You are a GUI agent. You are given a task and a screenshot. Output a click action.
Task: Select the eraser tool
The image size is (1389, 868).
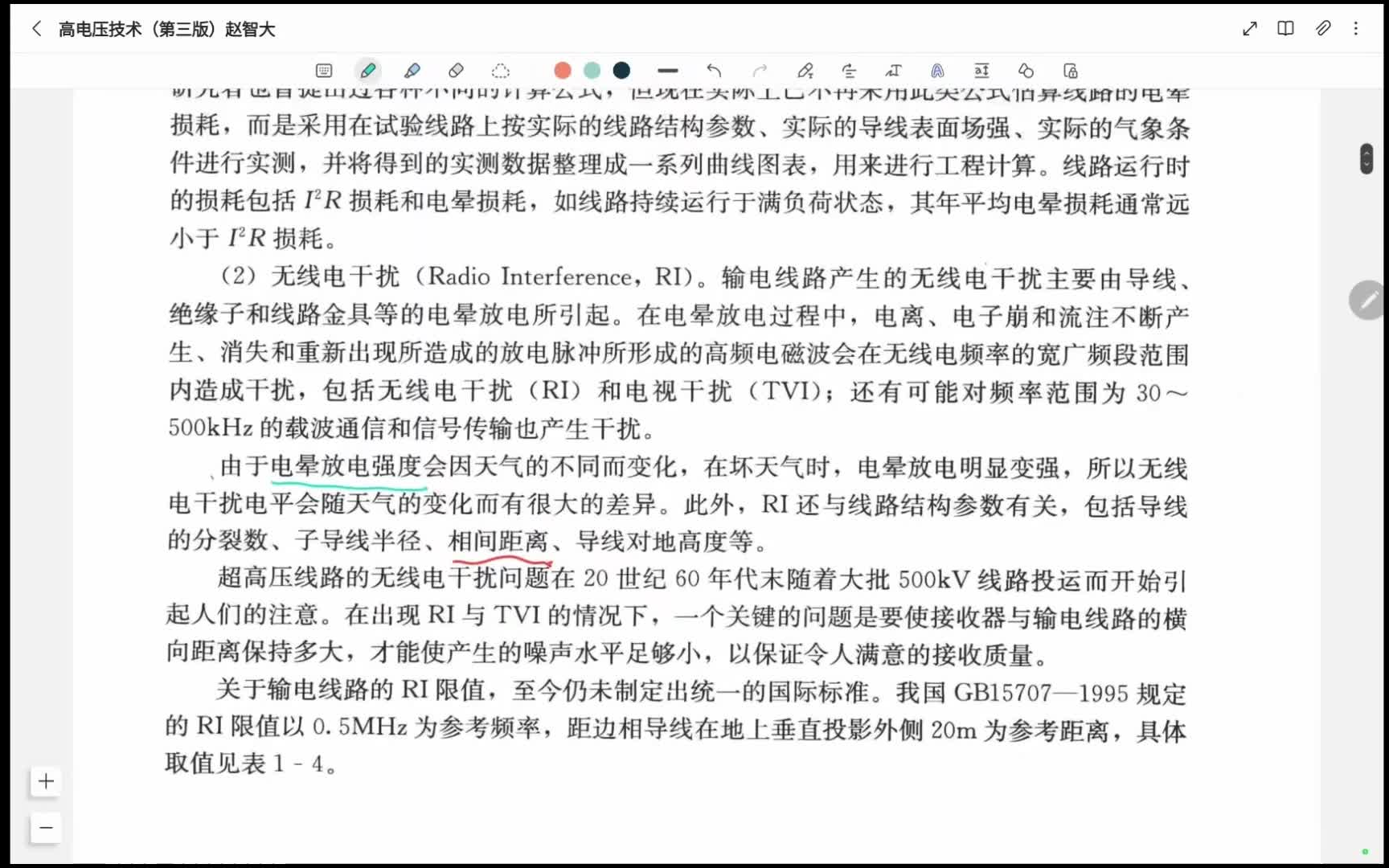(x=456, y=71)
